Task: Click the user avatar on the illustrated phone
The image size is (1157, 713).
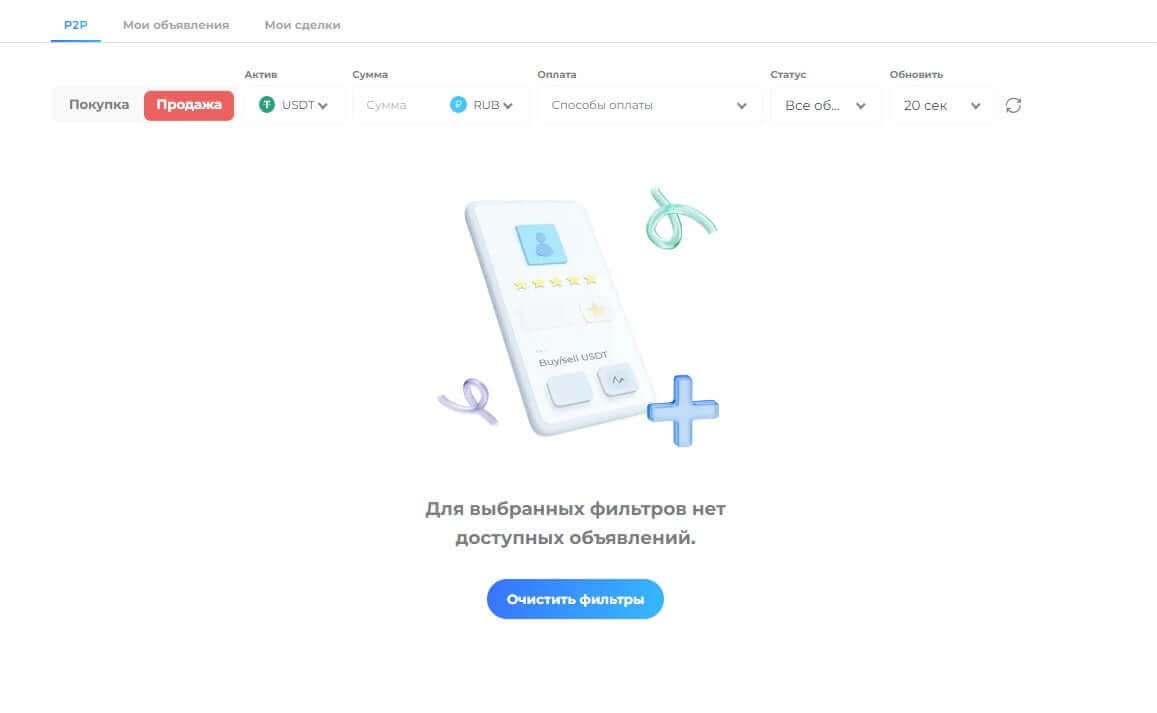Action: pos(541,244)
